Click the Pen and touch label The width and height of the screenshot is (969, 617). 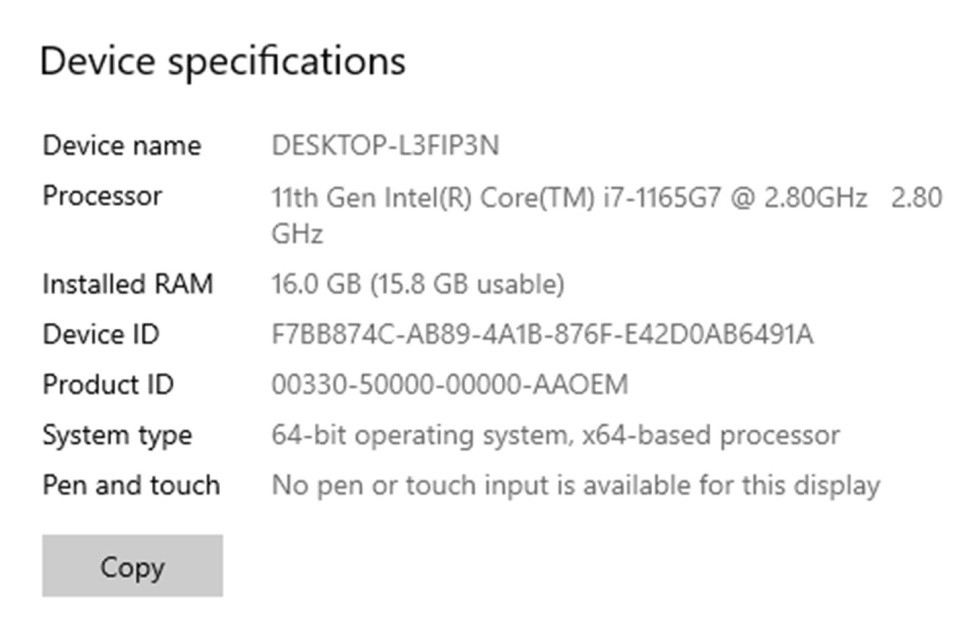point(130,486)
